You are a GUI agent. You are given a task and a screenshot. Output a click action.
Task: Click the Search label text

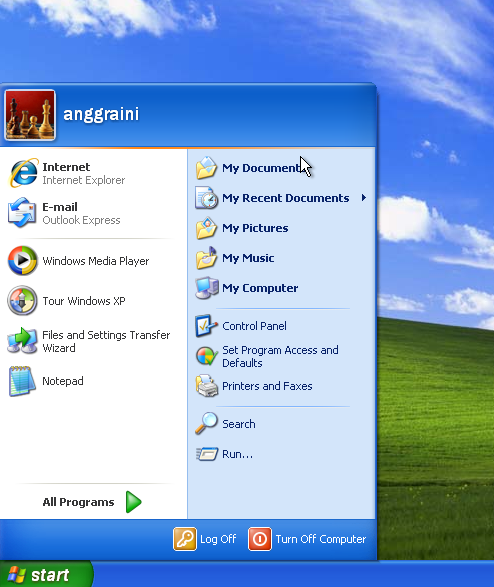[x=239, y=424]
